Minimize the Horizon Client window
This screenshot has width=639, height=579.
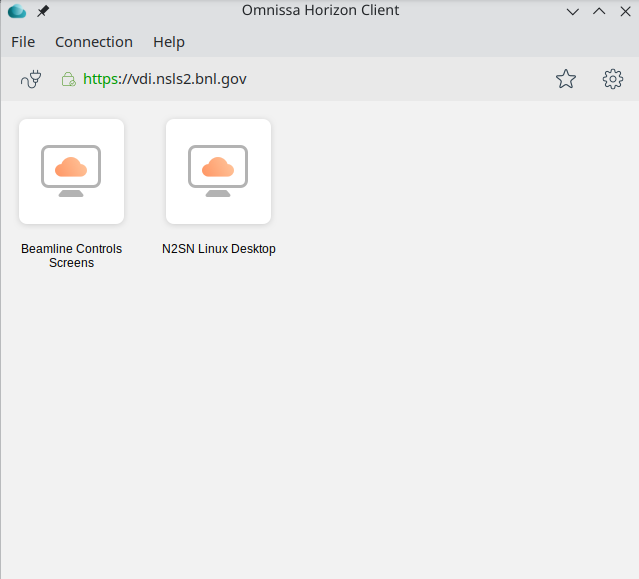[x=573, y=11]
